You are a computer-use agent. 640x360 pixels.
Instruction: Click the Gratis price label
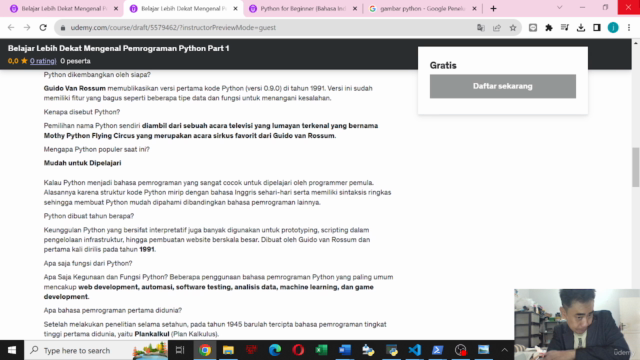point(443,65)
